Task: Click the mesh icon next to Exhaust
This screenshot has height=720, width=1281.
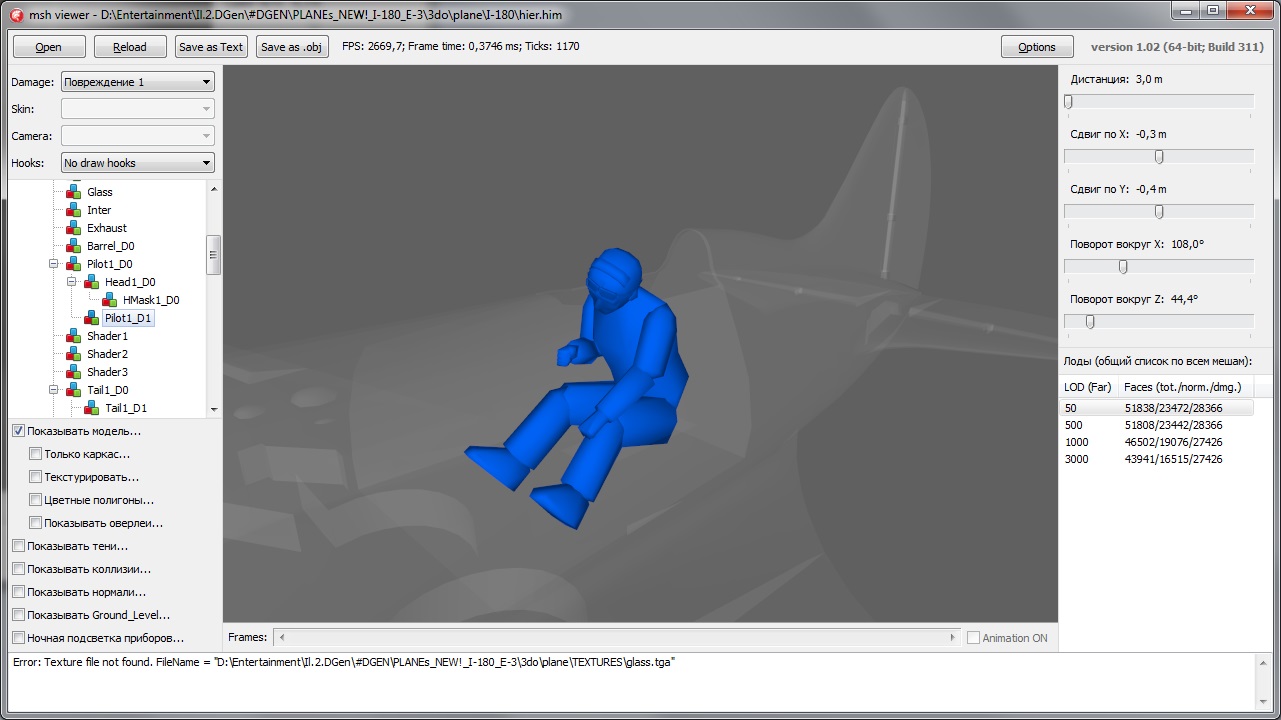Action: click(x=73, y=228)
